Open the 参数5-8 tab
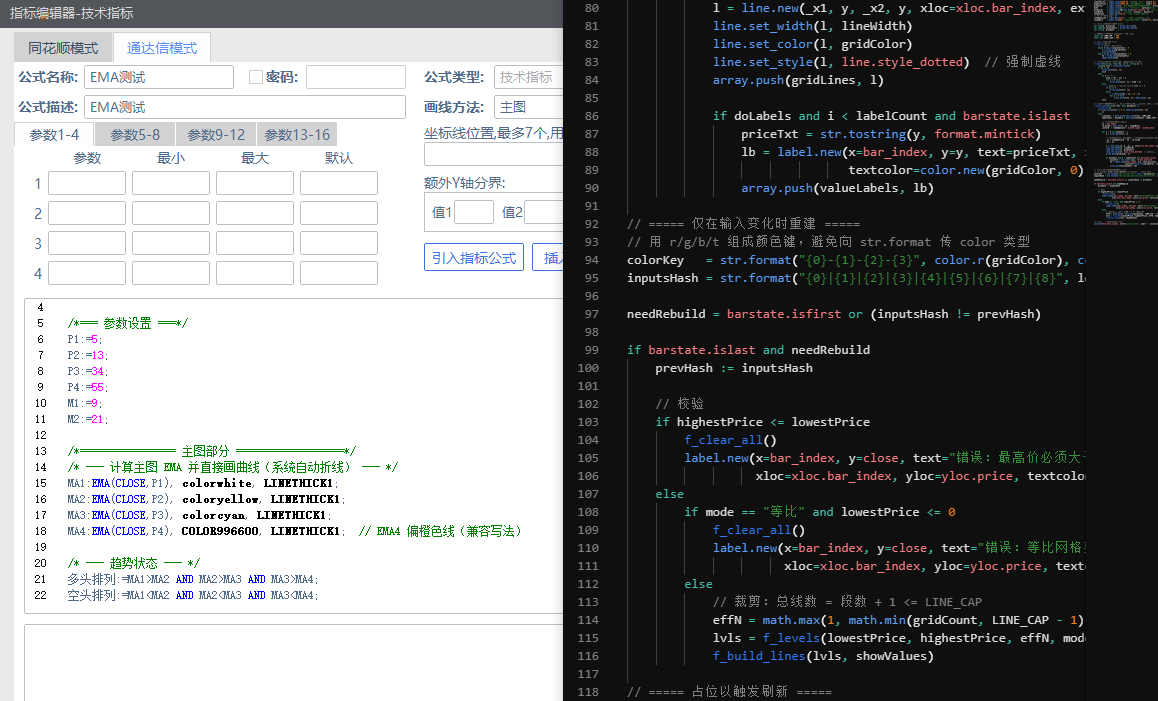 click(135, 135)
